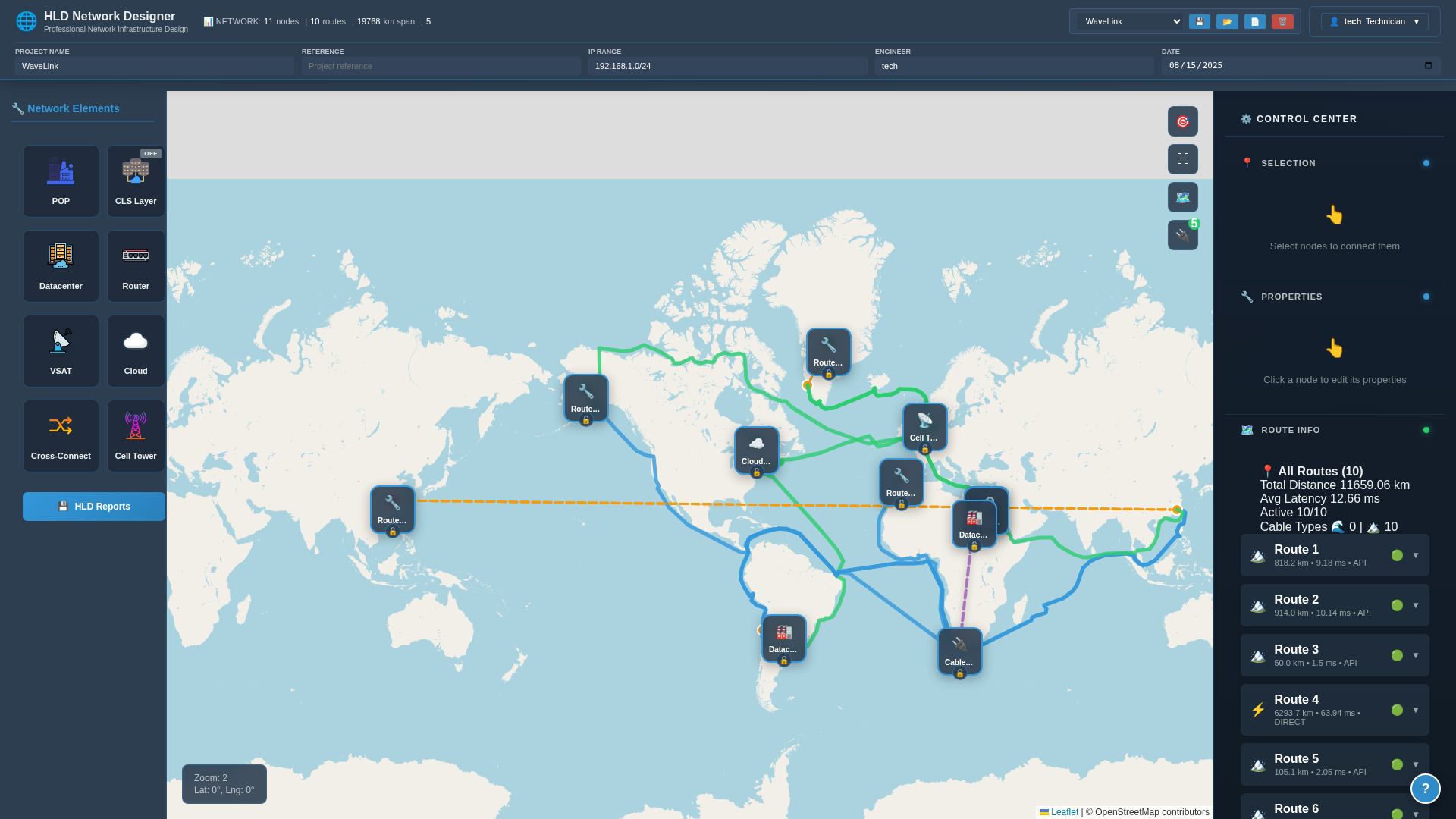Select the VSAT dish element
This screenshot has width=1456, height=819.
tap(61, 351)
